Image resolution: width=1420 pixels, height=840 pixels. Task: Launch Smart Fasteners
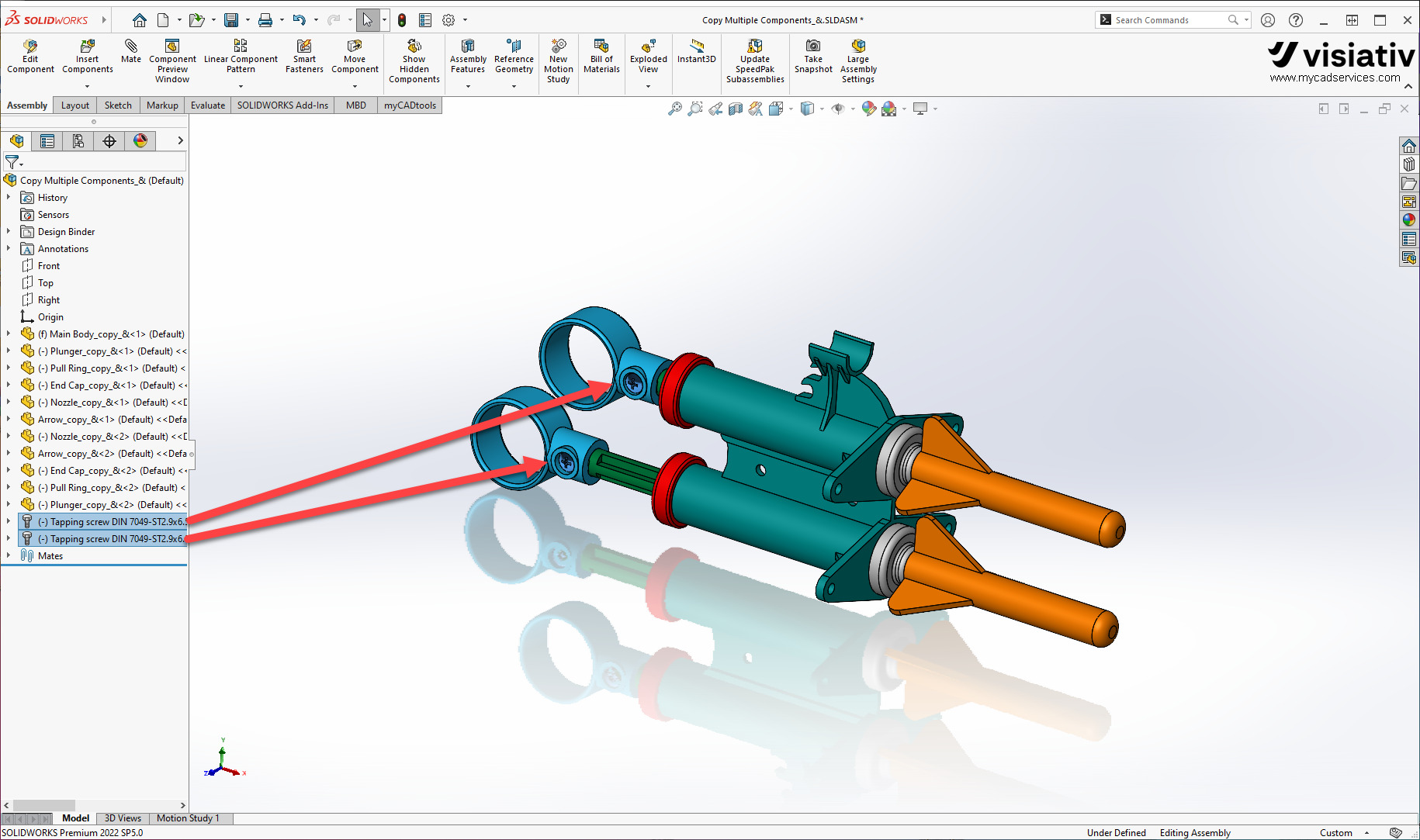pos(304,57)
